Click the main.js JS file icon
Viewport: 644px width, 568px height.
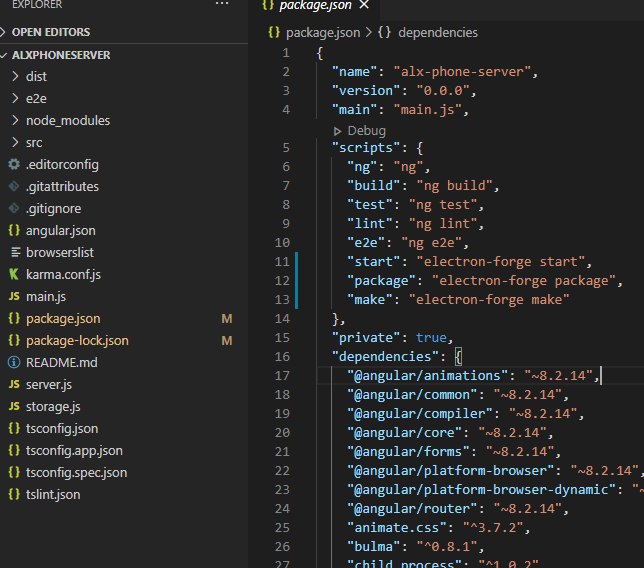[14, 297]
